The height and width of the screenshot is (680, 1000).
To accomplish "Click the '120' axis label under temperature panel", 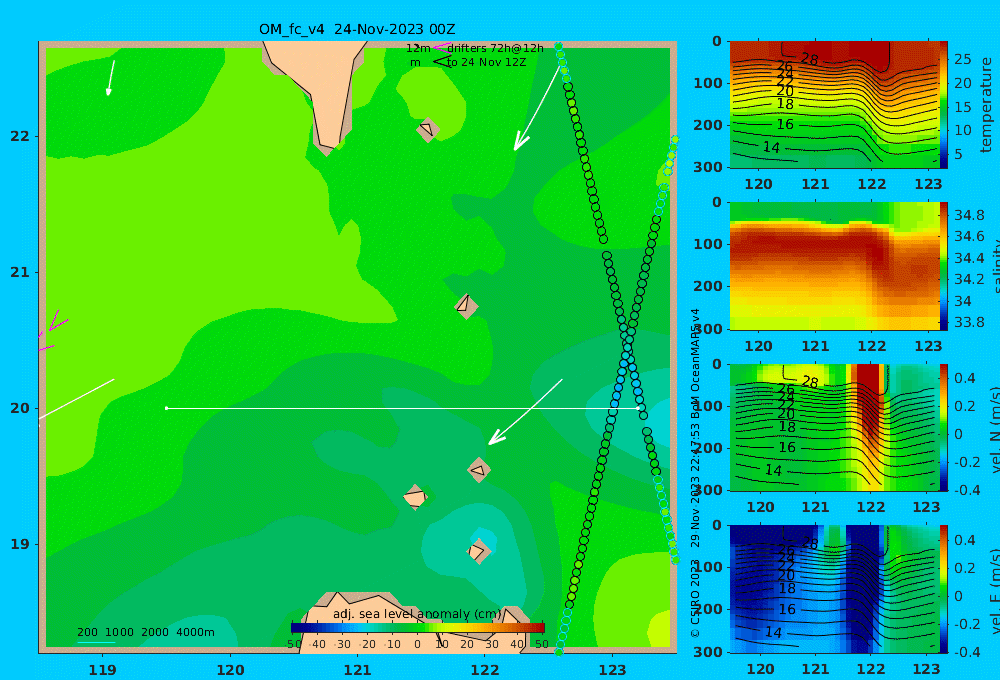I will [759, 184].
